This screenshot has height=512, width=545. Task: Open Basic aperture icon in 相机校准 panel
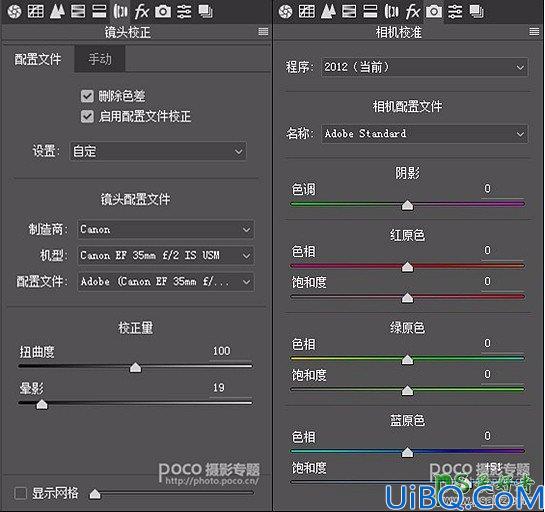coord(285,11)
